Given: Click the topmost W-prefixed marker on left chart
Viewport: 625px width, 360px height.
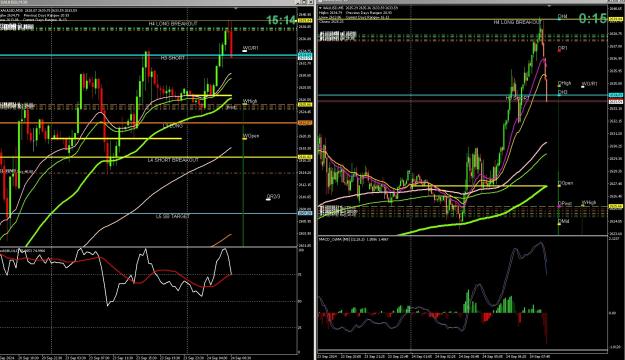Looking at the screenshot, I should click(x=250, y=48).
